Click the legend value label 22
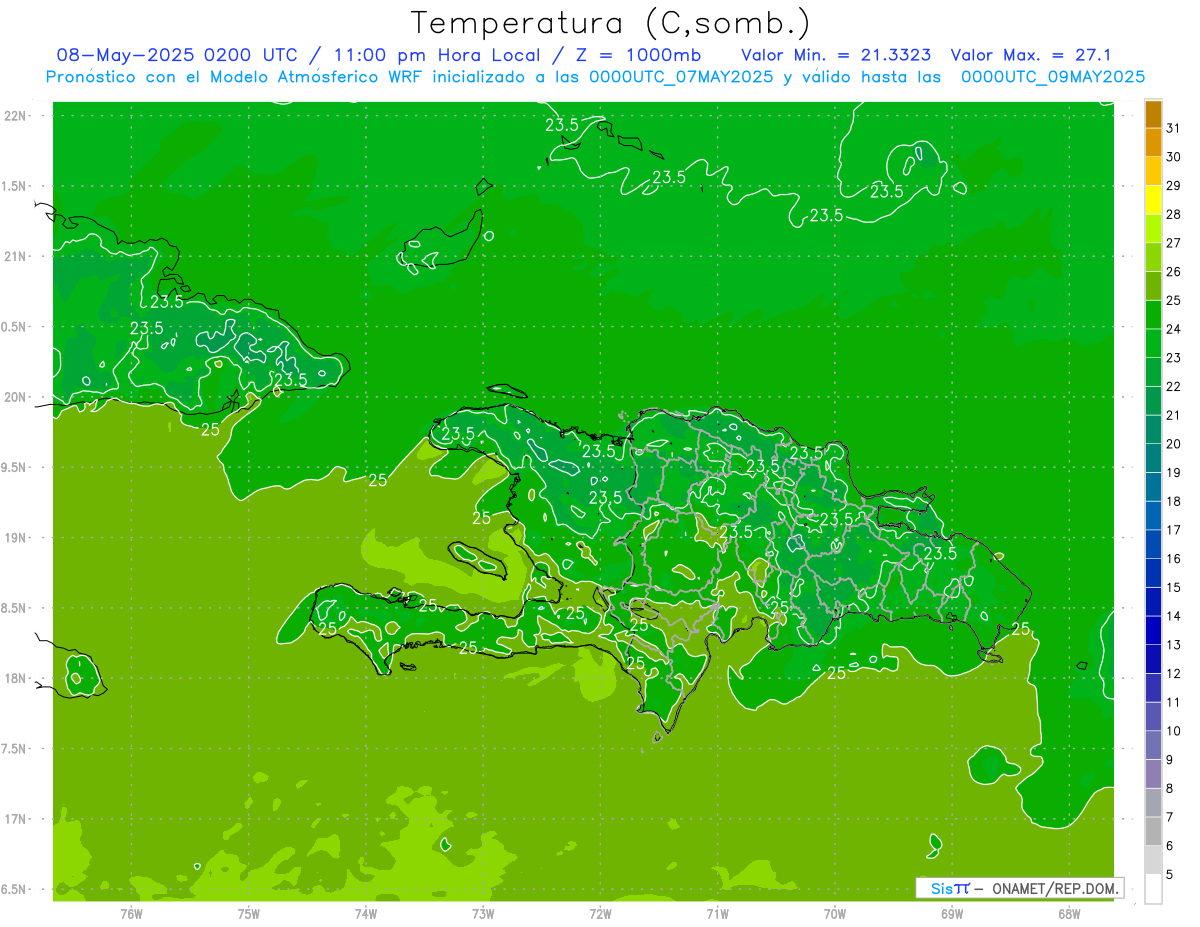 point(1173,386)
